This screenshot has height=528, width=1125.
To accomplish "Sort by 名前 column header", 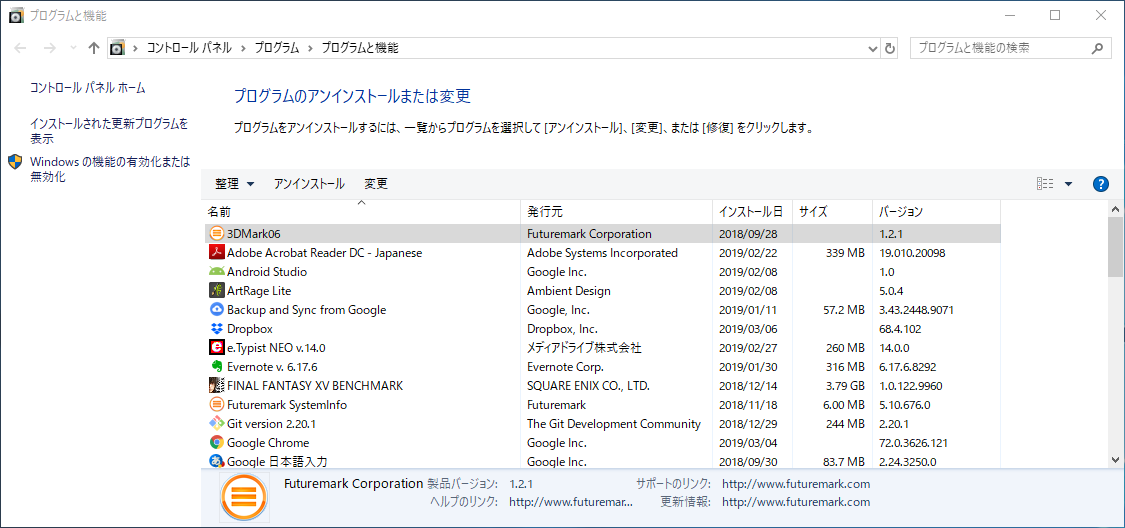I will (361, 212).
